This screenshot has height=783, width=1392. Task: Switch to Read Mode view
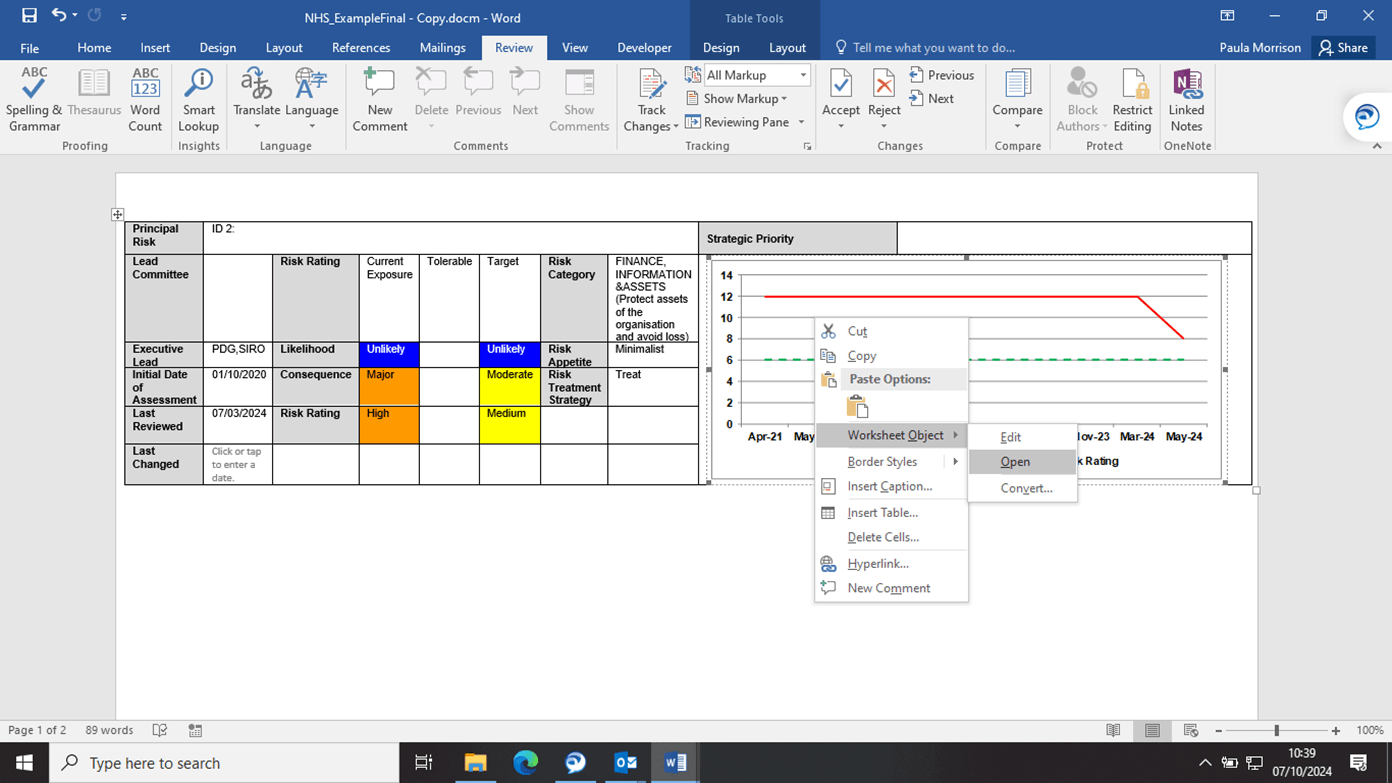coord(1113,731)
